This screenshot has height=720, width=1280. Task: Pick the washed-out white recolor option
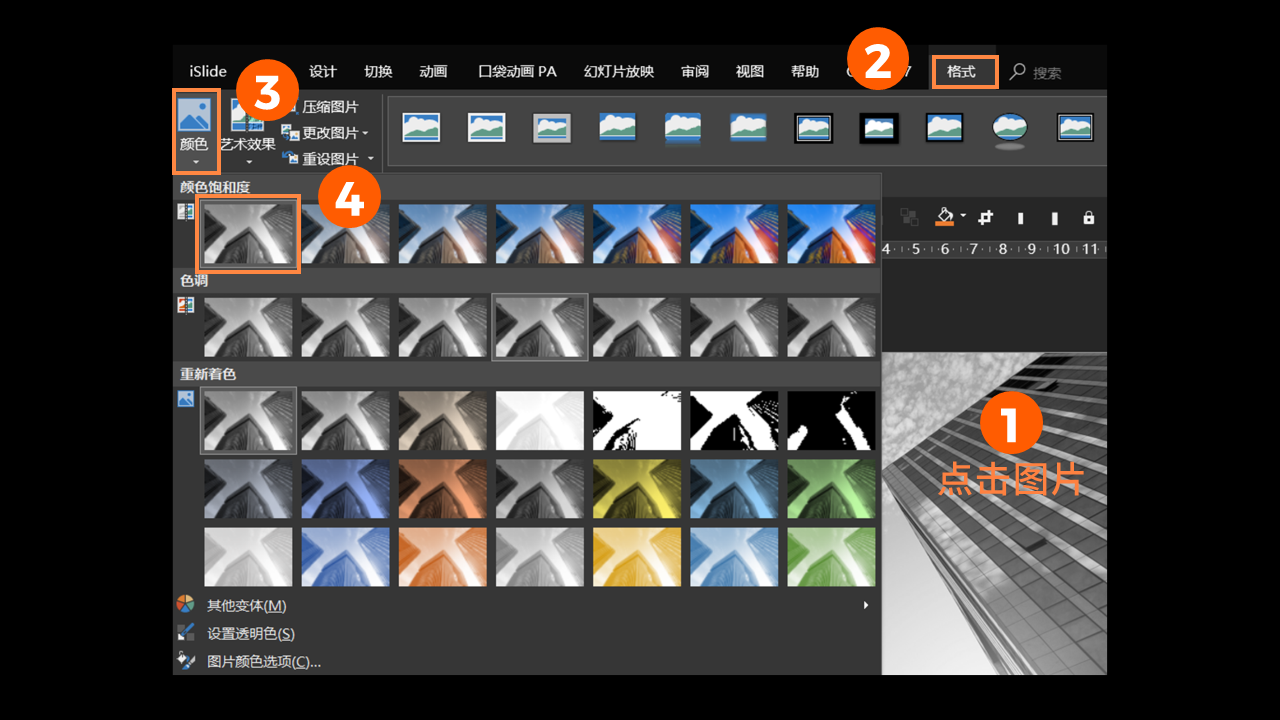[x=540, y=420]
